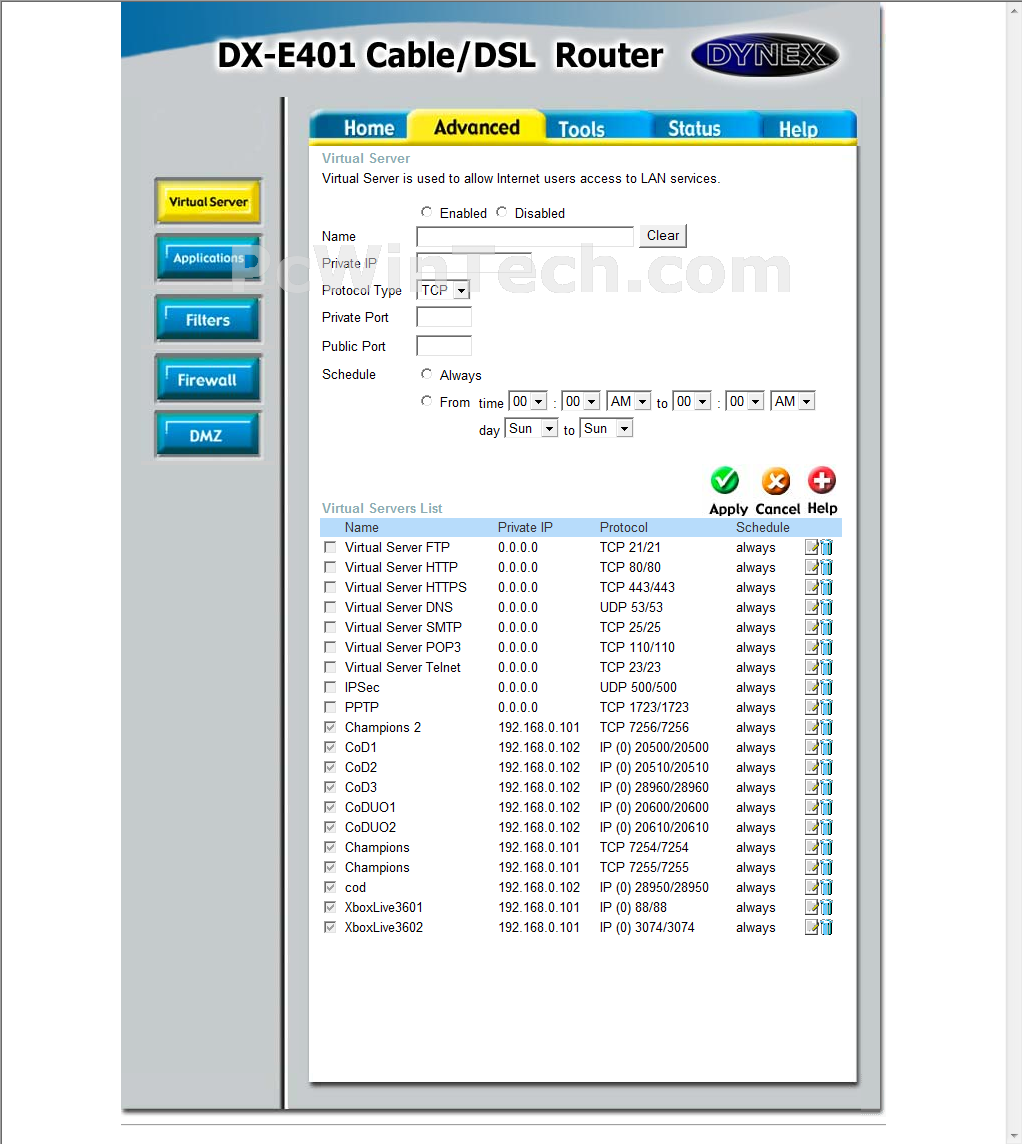
Task: Select the Disabled radio button
Action: tap(502, 212)
